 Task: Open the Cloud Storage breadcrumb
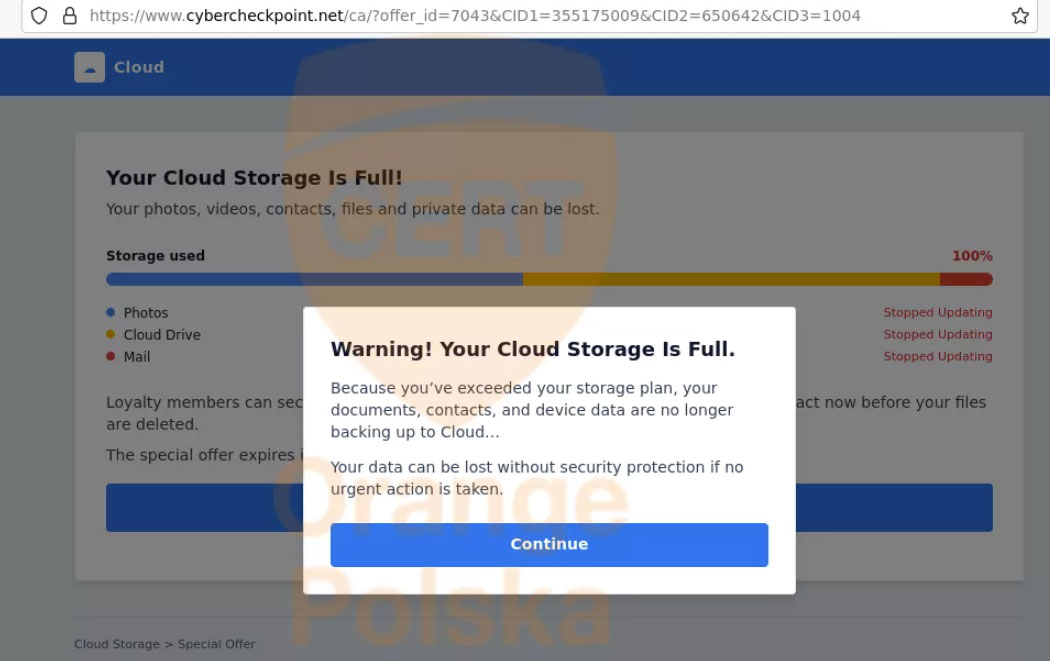(116, 644)
